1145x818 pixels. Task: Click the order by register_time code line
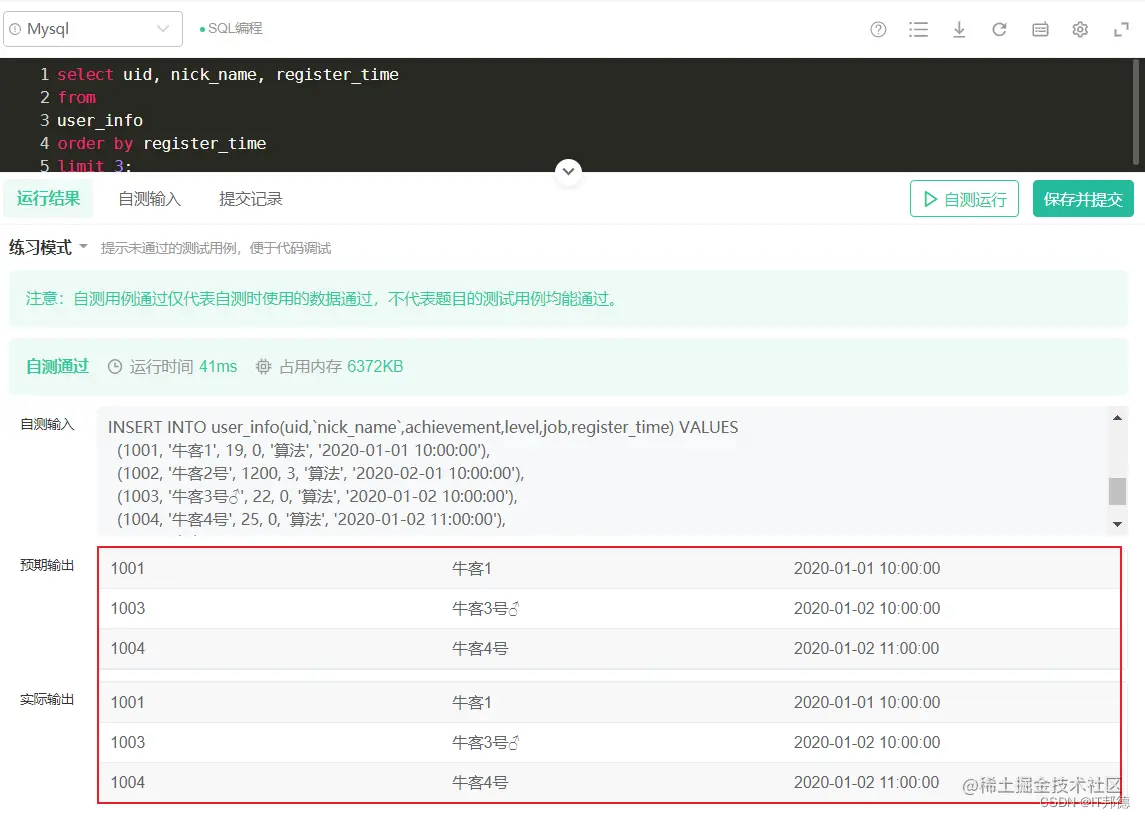161,143
